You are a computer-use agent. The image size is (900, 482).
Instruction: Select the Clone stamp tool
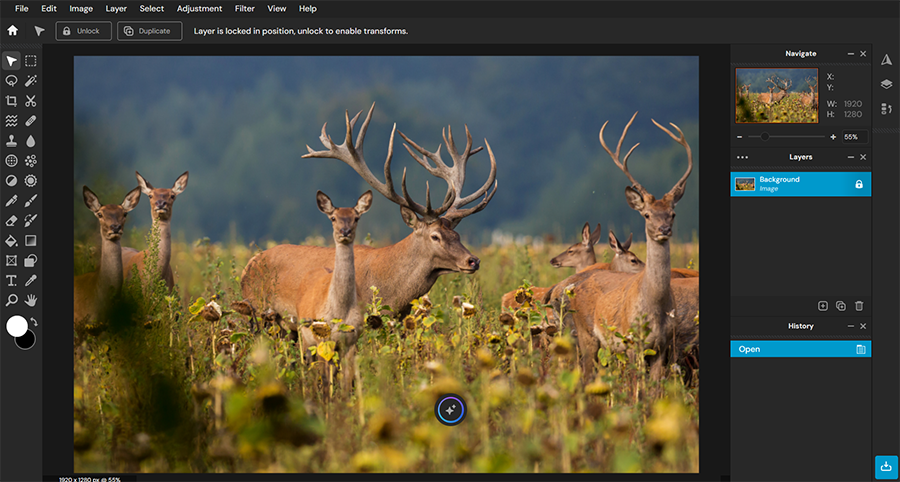point(11,141)
